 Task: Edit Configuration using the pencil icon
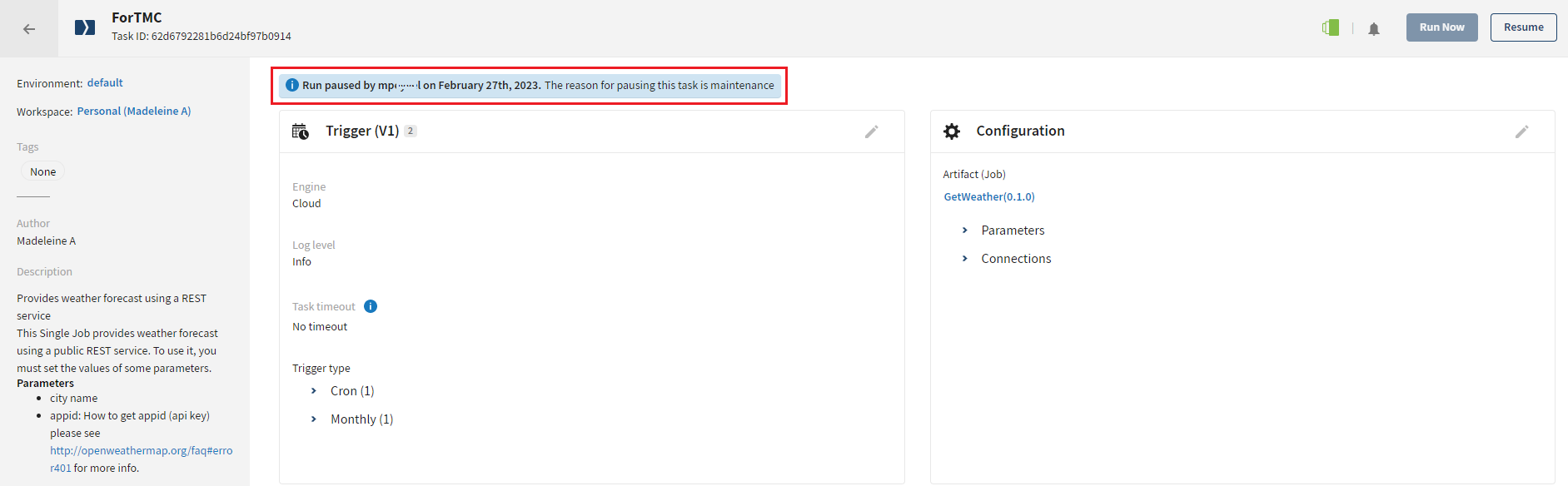(x=1522, y=131)
